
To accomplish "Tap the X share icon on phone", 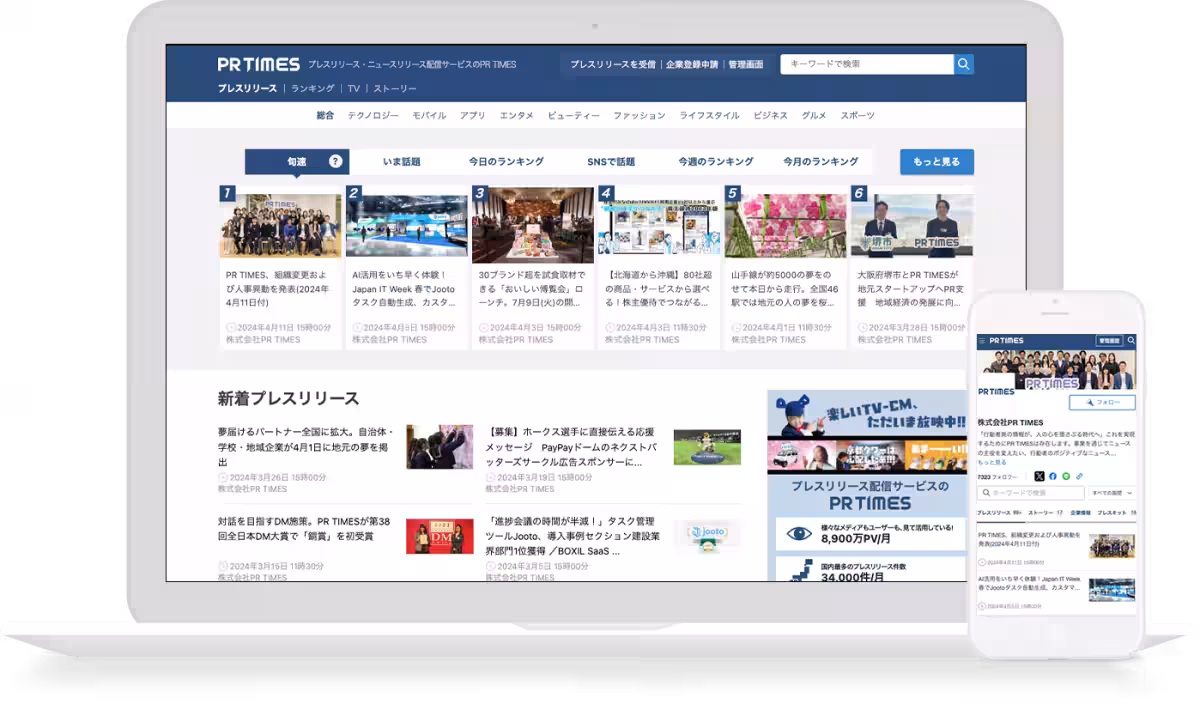I will pos(1039,476).
